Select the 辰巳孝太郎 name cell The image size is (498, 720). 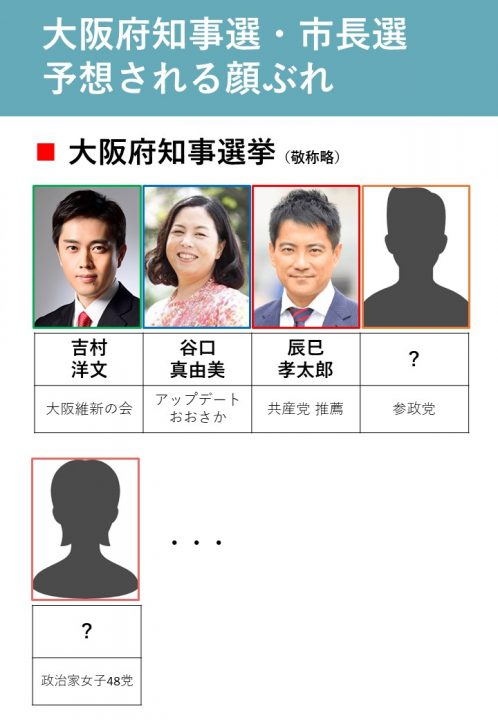(306, 359)
